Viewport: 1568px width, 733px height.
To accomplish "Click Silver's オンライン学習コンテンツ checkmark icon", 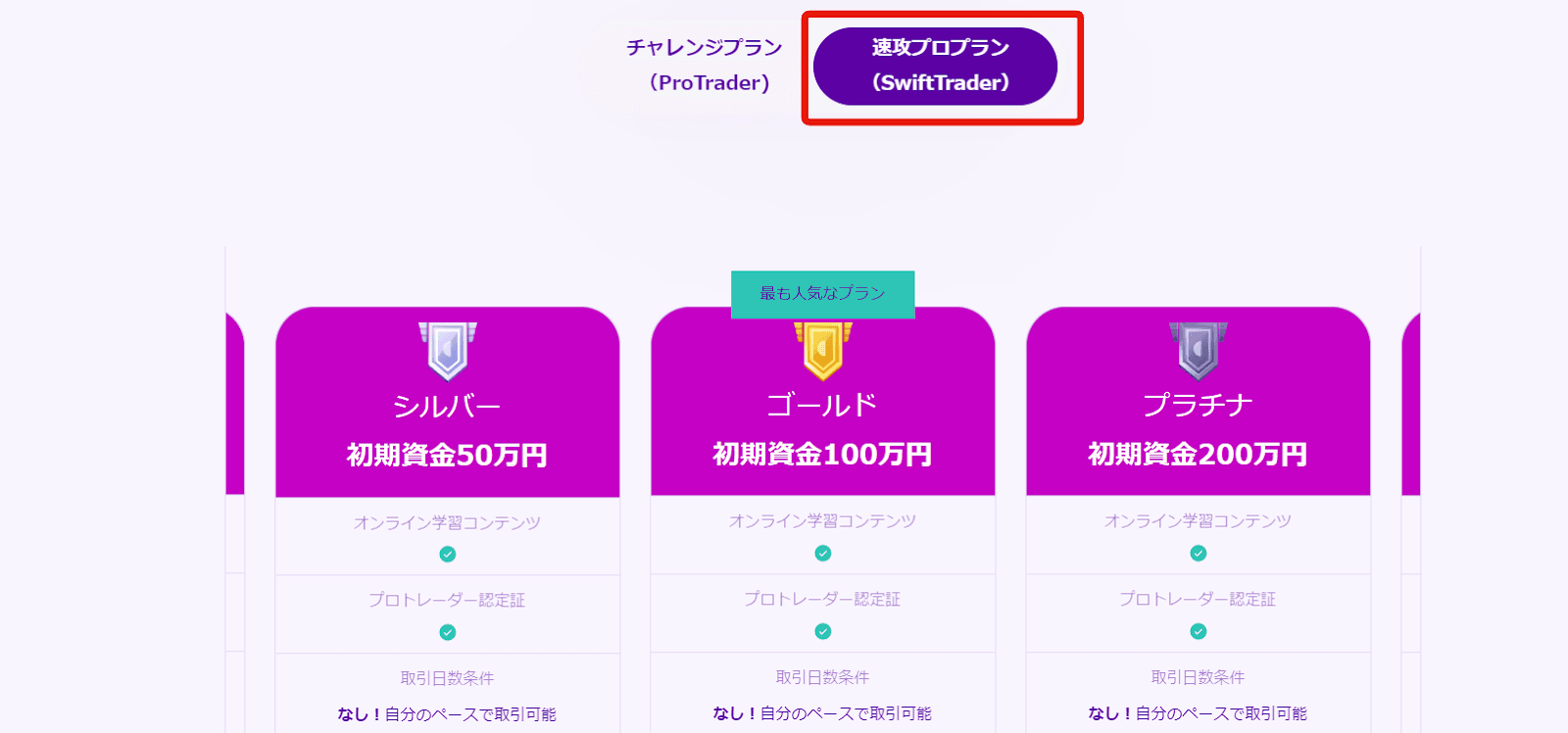I will click(x=448, y=555).
